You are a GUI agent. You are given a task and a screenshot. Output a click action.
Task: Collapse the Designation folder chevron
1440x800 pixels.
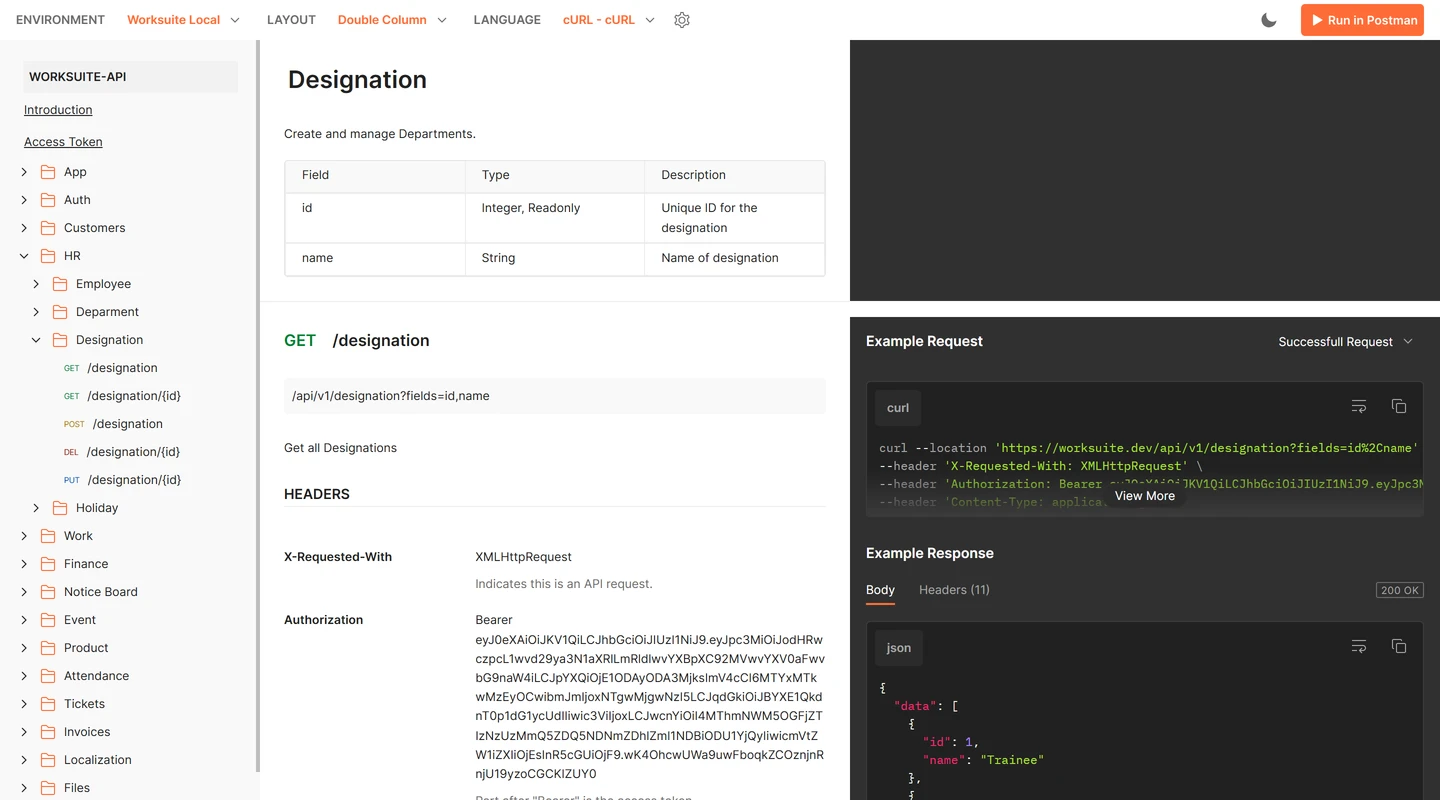(36, 340)
